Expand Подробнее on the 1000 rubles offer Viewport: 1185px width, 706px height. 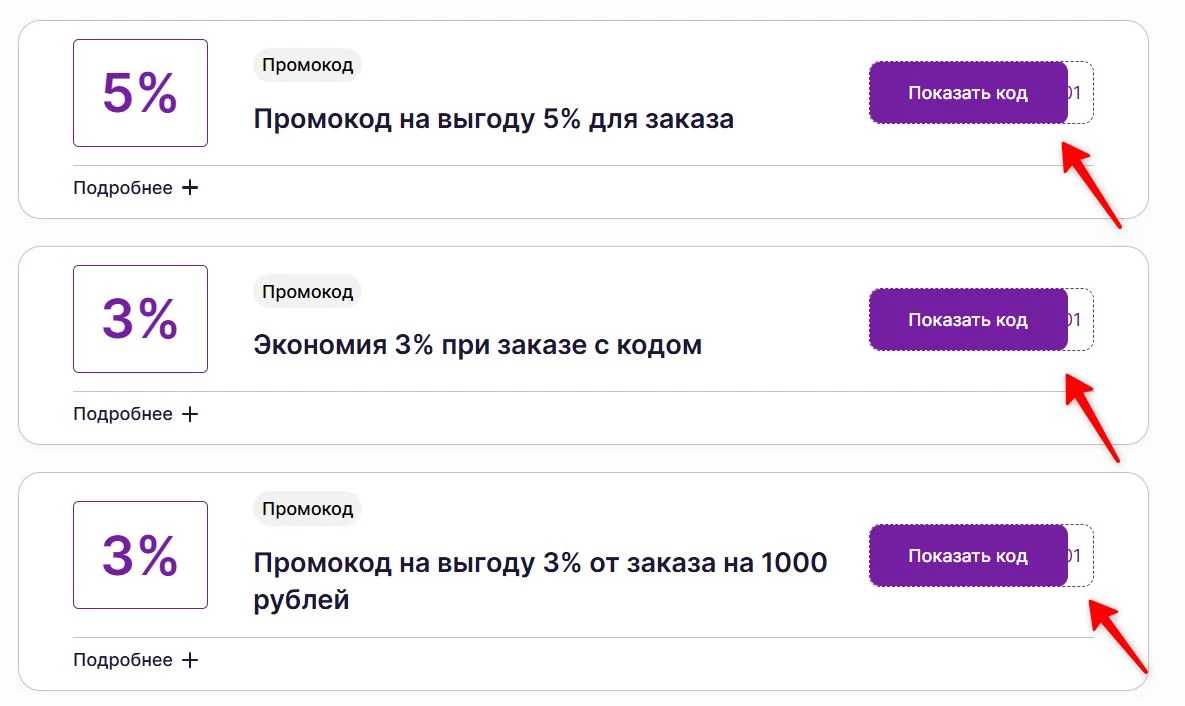point(122,659)
